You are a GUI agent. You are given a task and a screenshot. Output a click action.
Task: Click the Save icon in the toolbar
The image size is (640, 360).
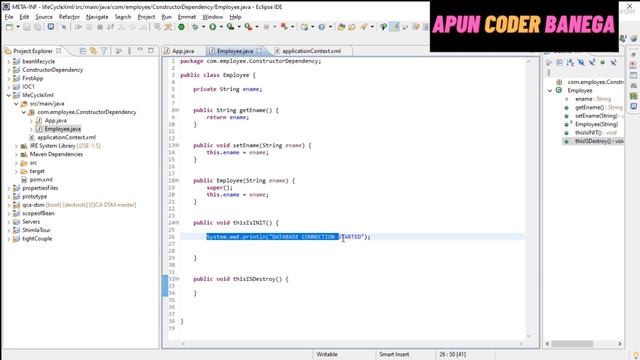pyautogui.click(x=27, y=27)
